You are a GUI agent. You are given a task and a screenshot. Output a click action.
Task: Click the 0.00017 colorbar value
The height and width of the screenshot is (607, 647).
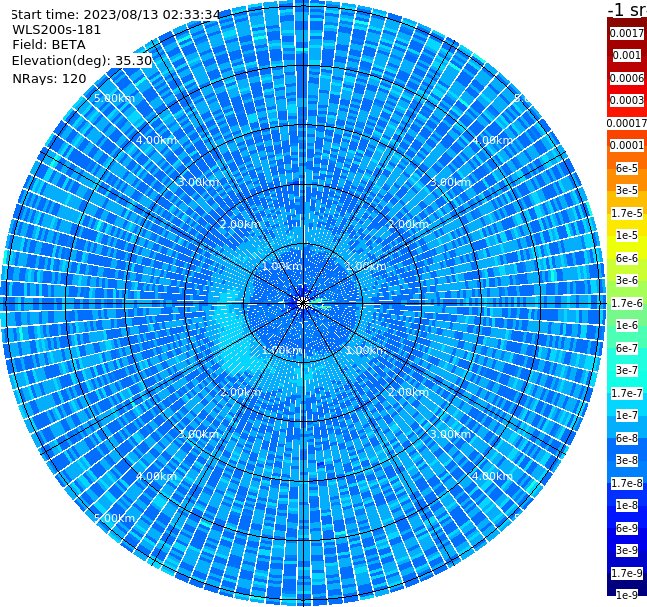(627, 123)
